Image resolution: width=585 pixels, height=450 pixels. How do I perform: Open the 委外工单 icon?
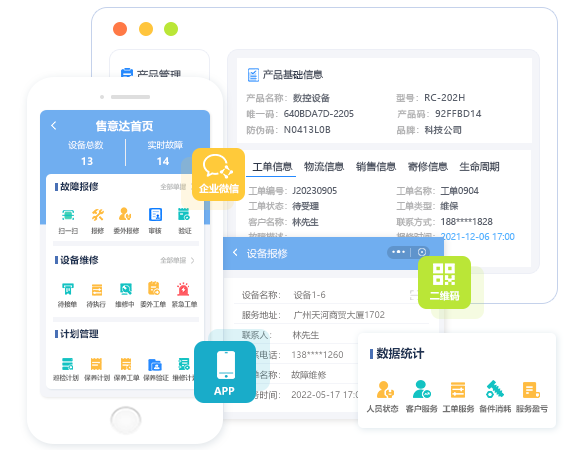pyautogui.click(x=154, y=288)
